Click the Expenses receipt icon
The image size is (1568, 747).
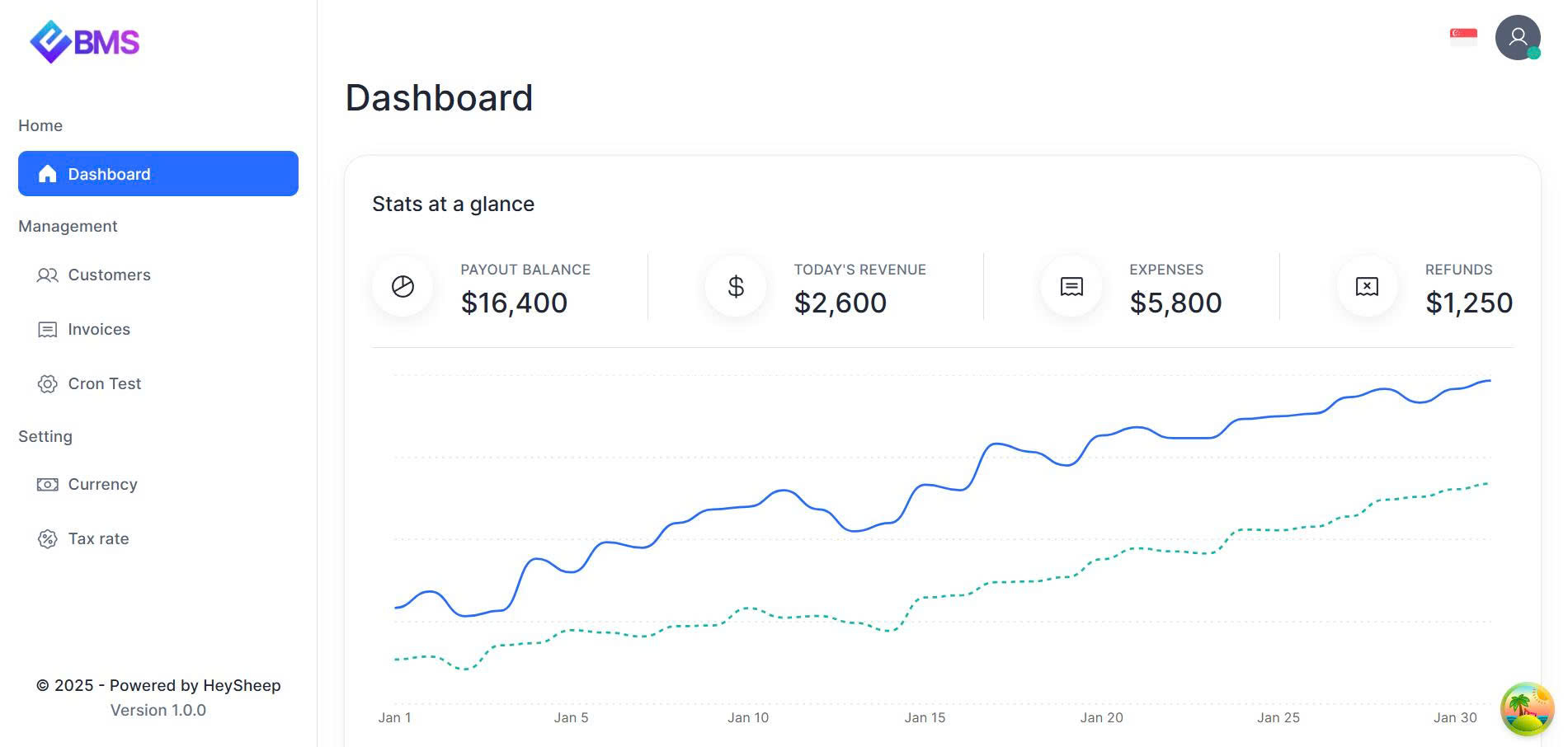pos(1071,287)
